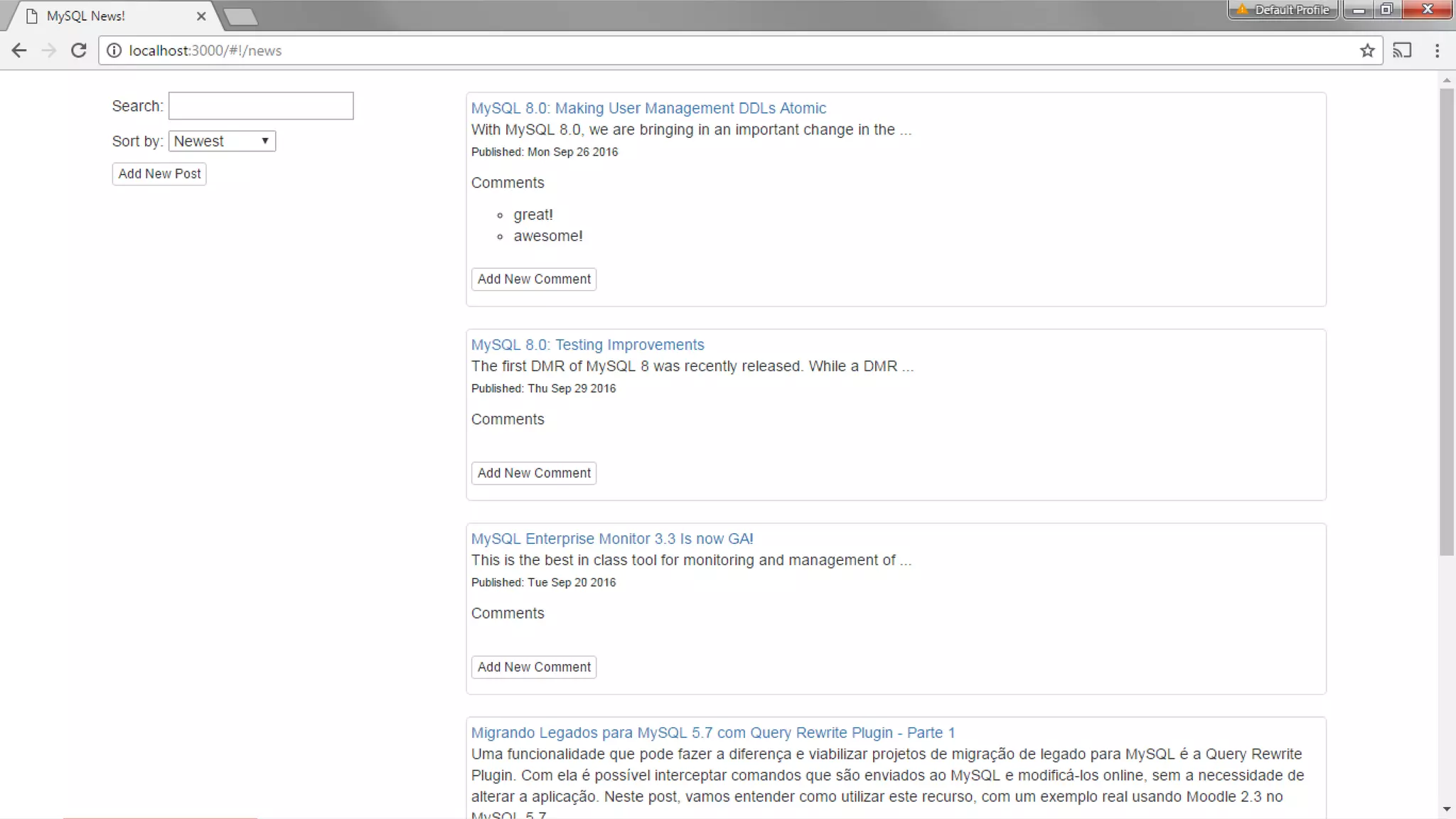This screenshot has width=1456, height=819.
Task: Add New Comment on the Enterprise Monitor post
Action: pyautogui.click(x=533, y=667)
